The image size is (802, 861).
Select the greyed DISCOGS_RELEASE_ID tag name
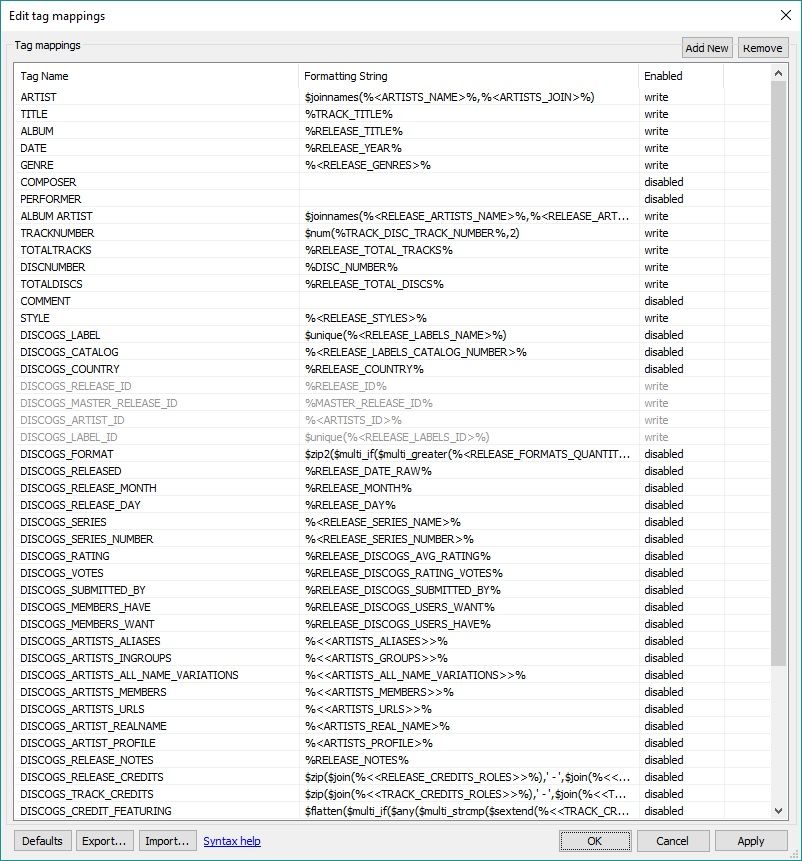click(76, 386)
